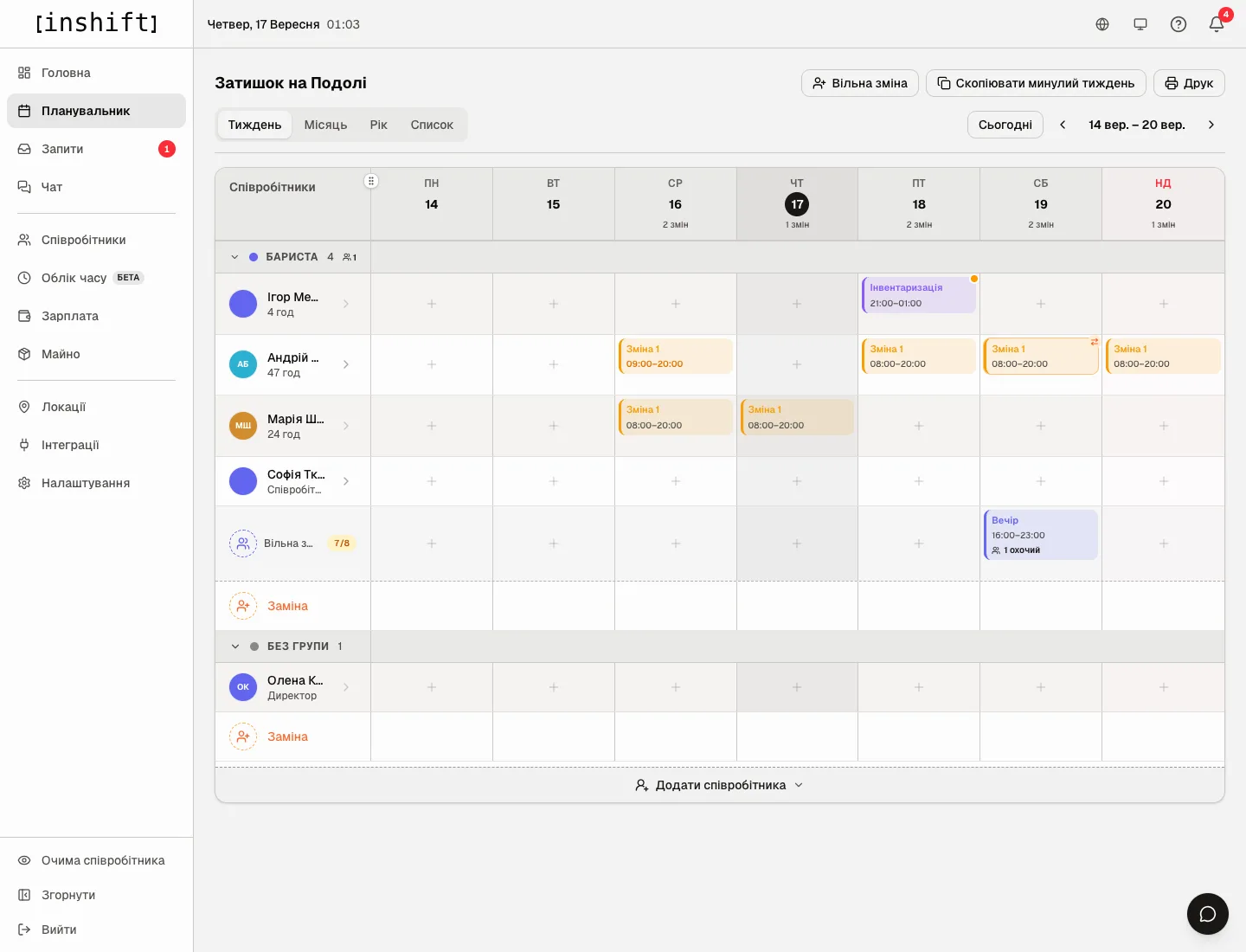This screenshot has width=1246, height=952.
Task: Click Андрій avatar labeled АБ
Action: point(243,364)
